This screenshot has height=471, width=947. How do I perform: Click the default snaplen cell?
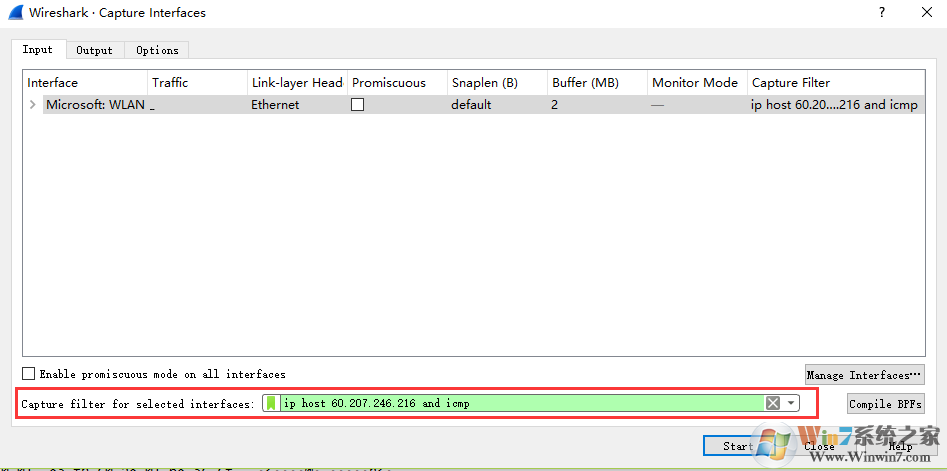pyautogui.click(x=471, y=105)
